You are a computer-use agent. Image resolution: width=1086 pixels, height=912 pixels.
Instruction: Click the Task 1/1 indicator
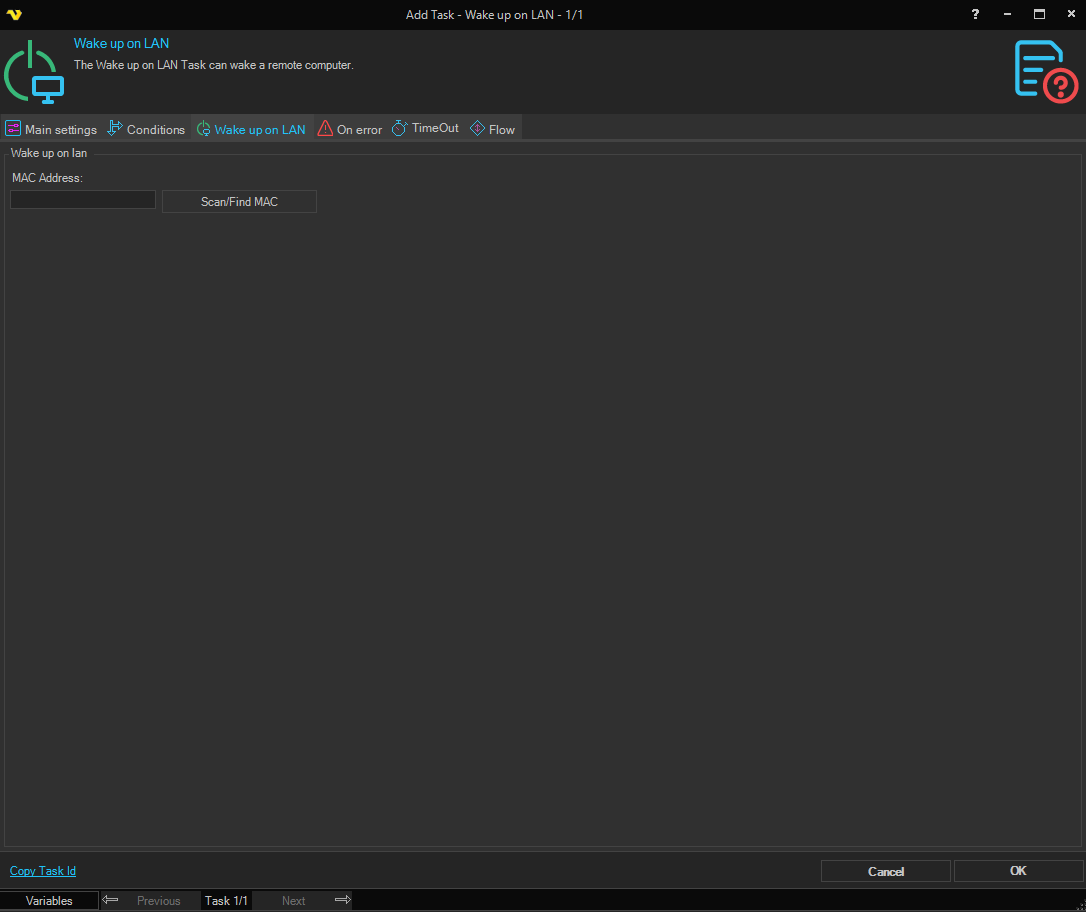pos(226,901)
